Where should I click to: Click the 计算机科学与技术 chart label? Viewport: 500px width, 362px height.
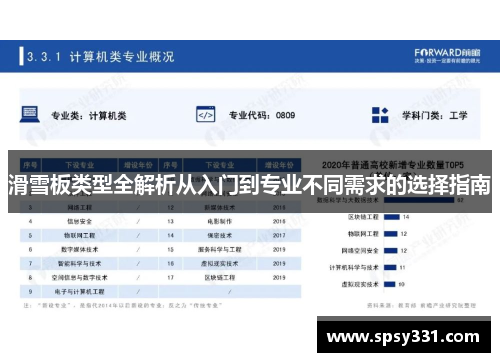[x=354, y=267]
